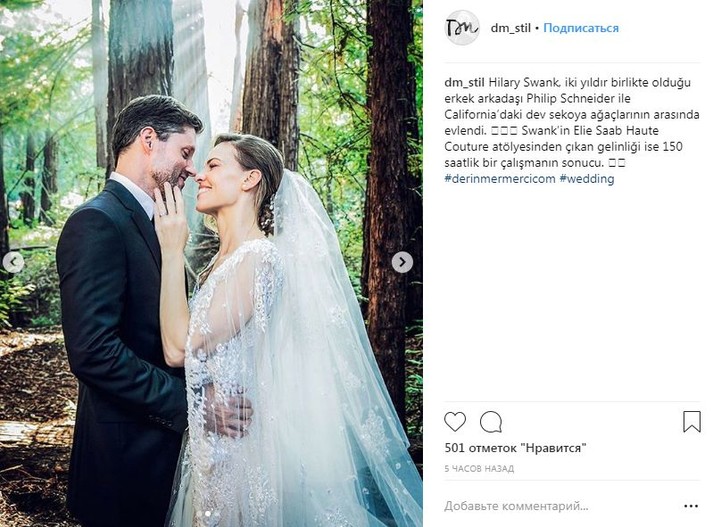The height and width of the screenshot is (527, 713).
Task: Click the wedding photo of the couple
Action: point(211,264)
